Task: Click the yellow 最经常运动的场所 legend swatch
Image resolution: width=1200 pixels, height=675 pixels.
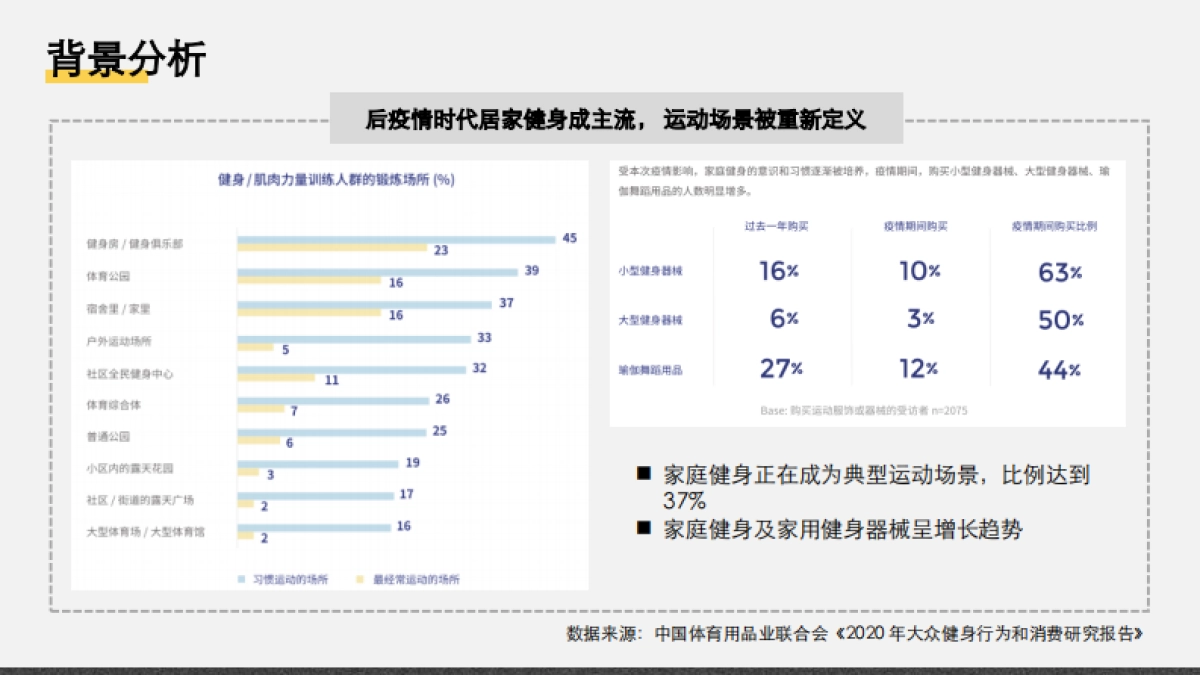Action: 362,579
